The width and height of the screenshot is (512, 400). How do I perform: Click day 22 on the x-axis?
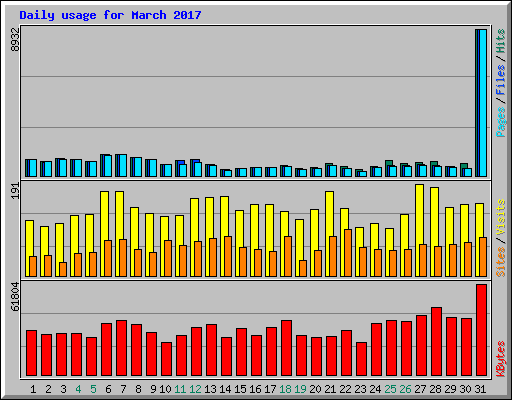click(345, 389)
